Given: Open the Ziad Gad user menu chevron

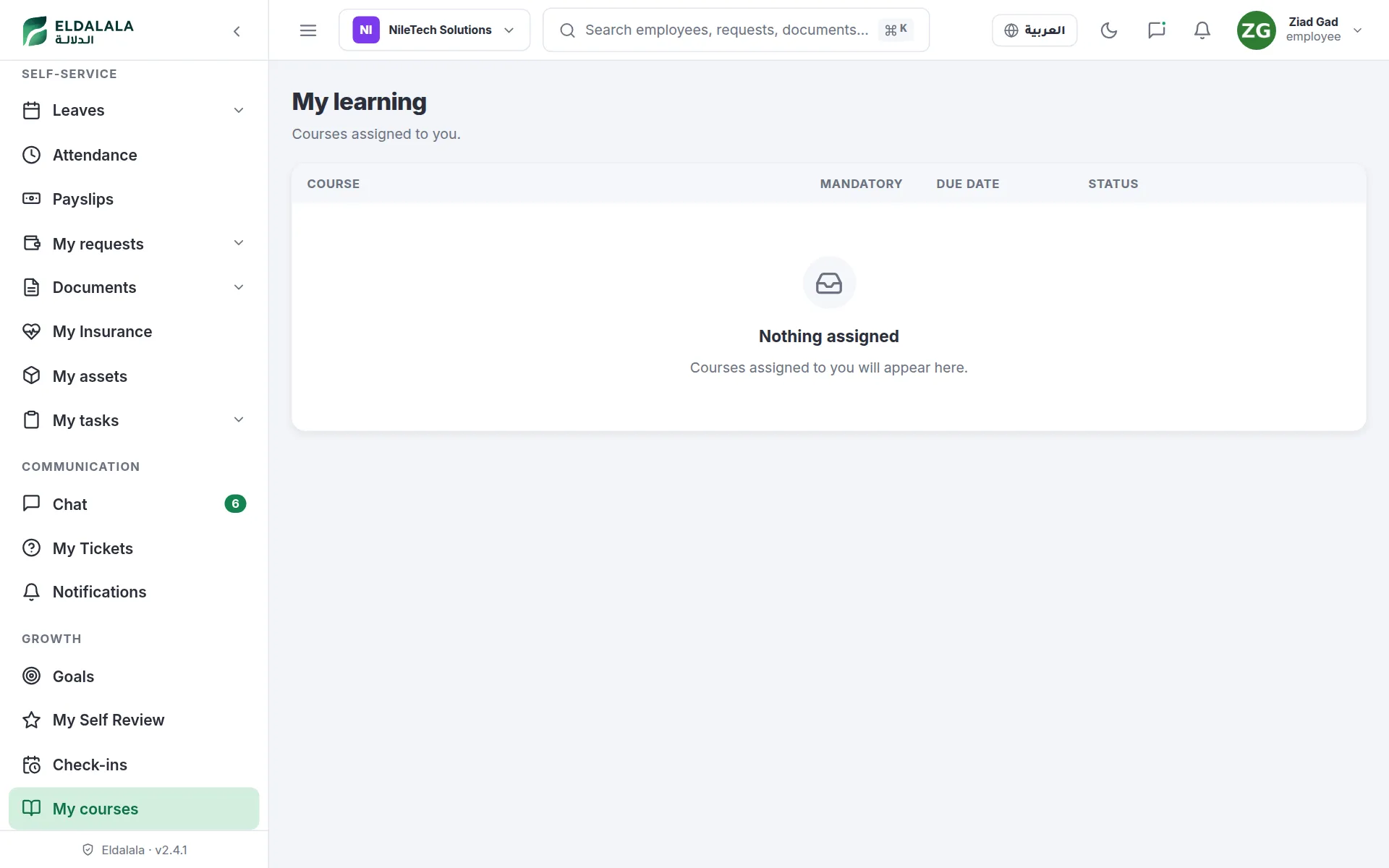Looking at the screenshot, I should (x=1358, y=30).
